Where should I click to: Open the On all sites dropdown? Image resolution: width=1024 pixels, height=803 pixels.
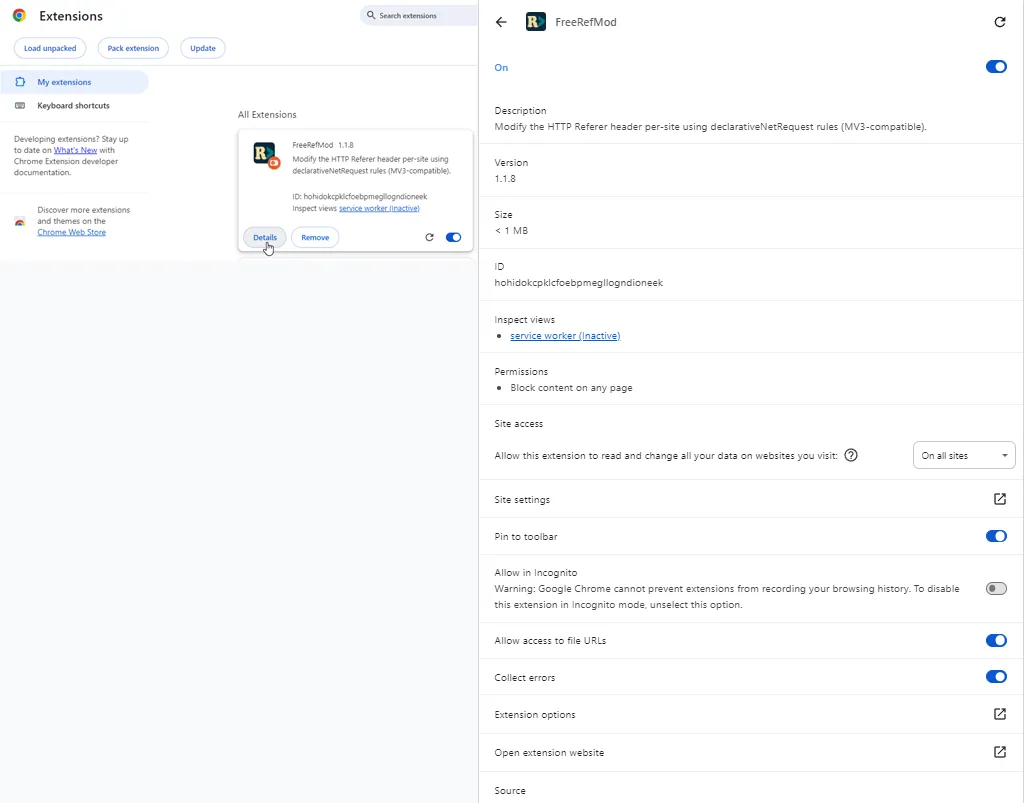click(x=963, y=456)
